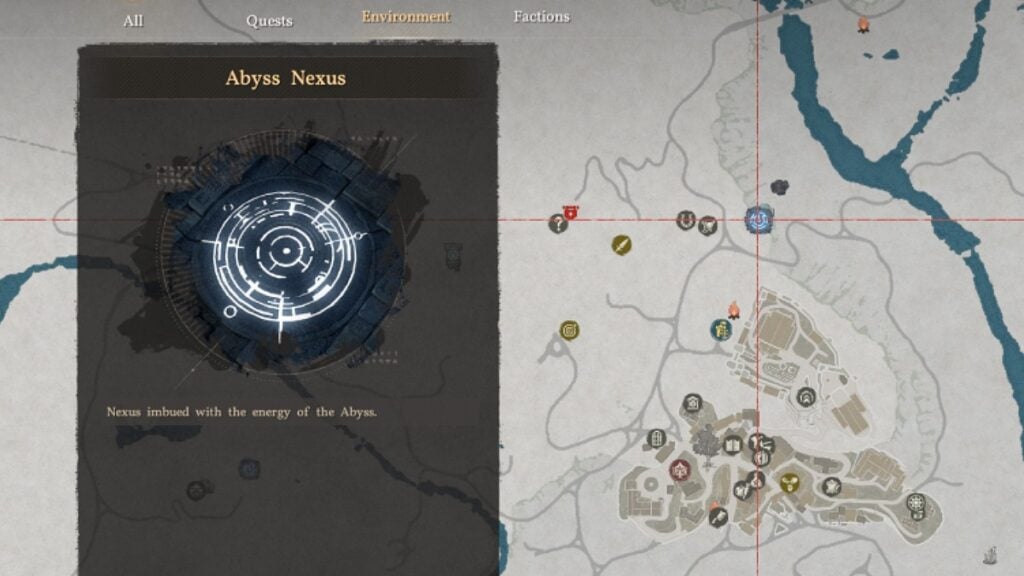Click the open book icon in town
Screen dimensions: 1024x576
[x=733, y=446]
